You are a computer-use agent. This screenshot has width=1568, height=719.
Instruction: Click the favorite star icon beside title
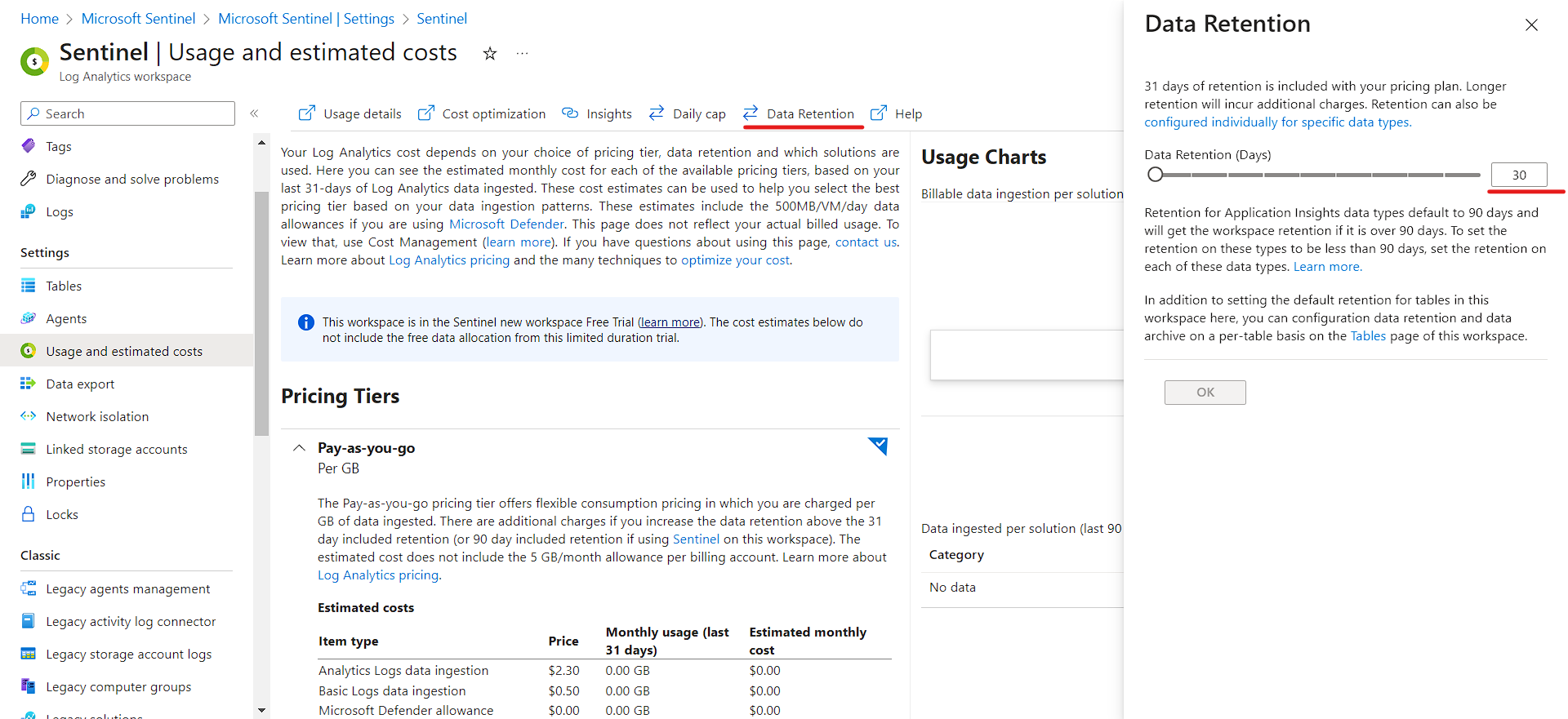coord(490,54)
